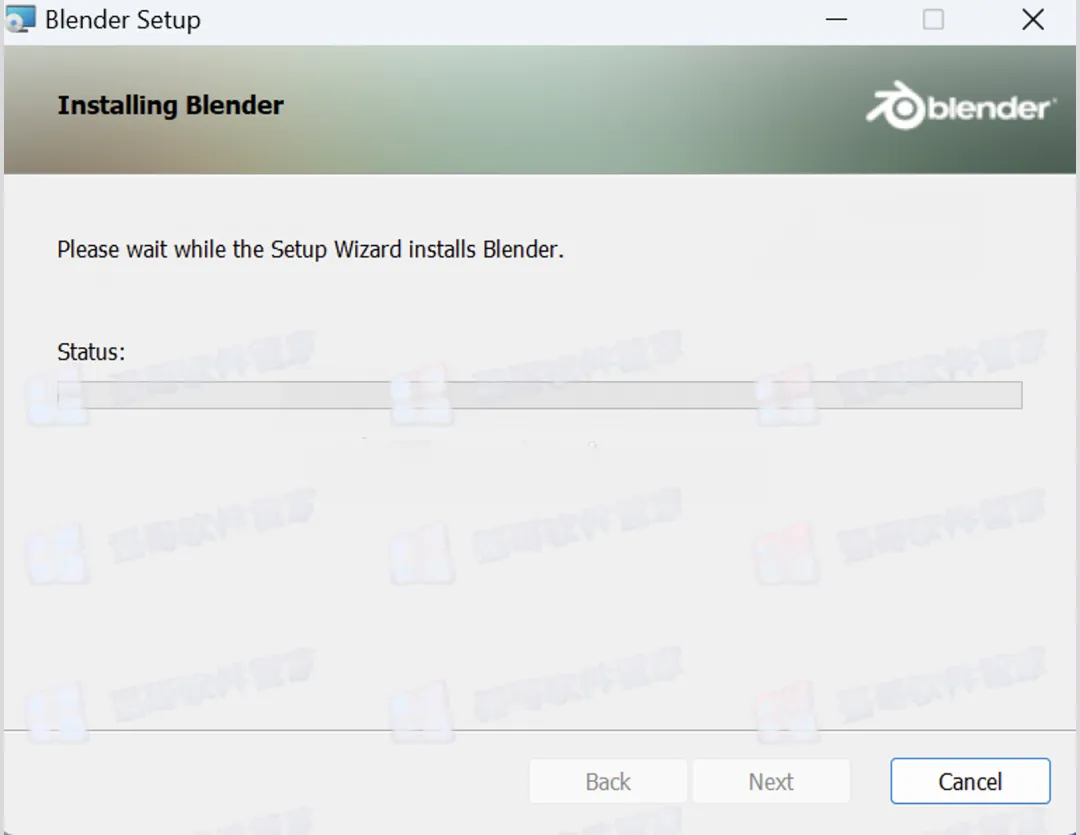Screen dimensions: 1080x835
Task: Cancel the Blender installation
Action: pos(970,781)
